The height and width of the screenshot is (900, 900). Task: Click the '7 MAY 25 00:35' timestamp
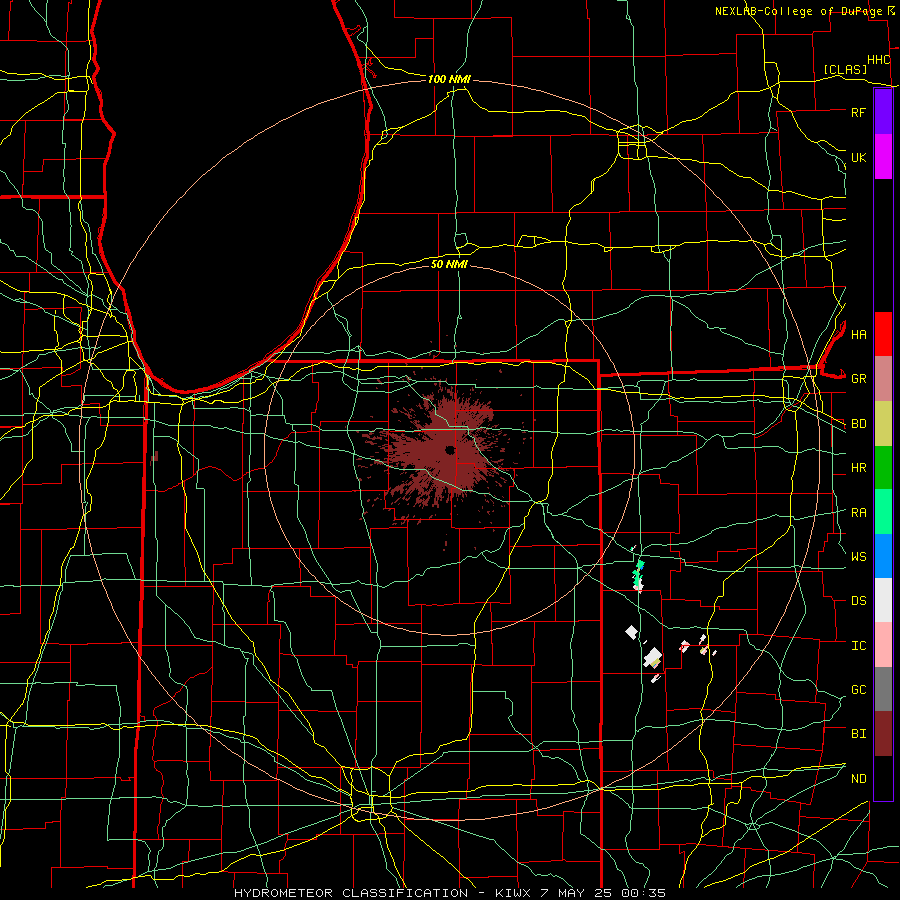tap(603, 893)
